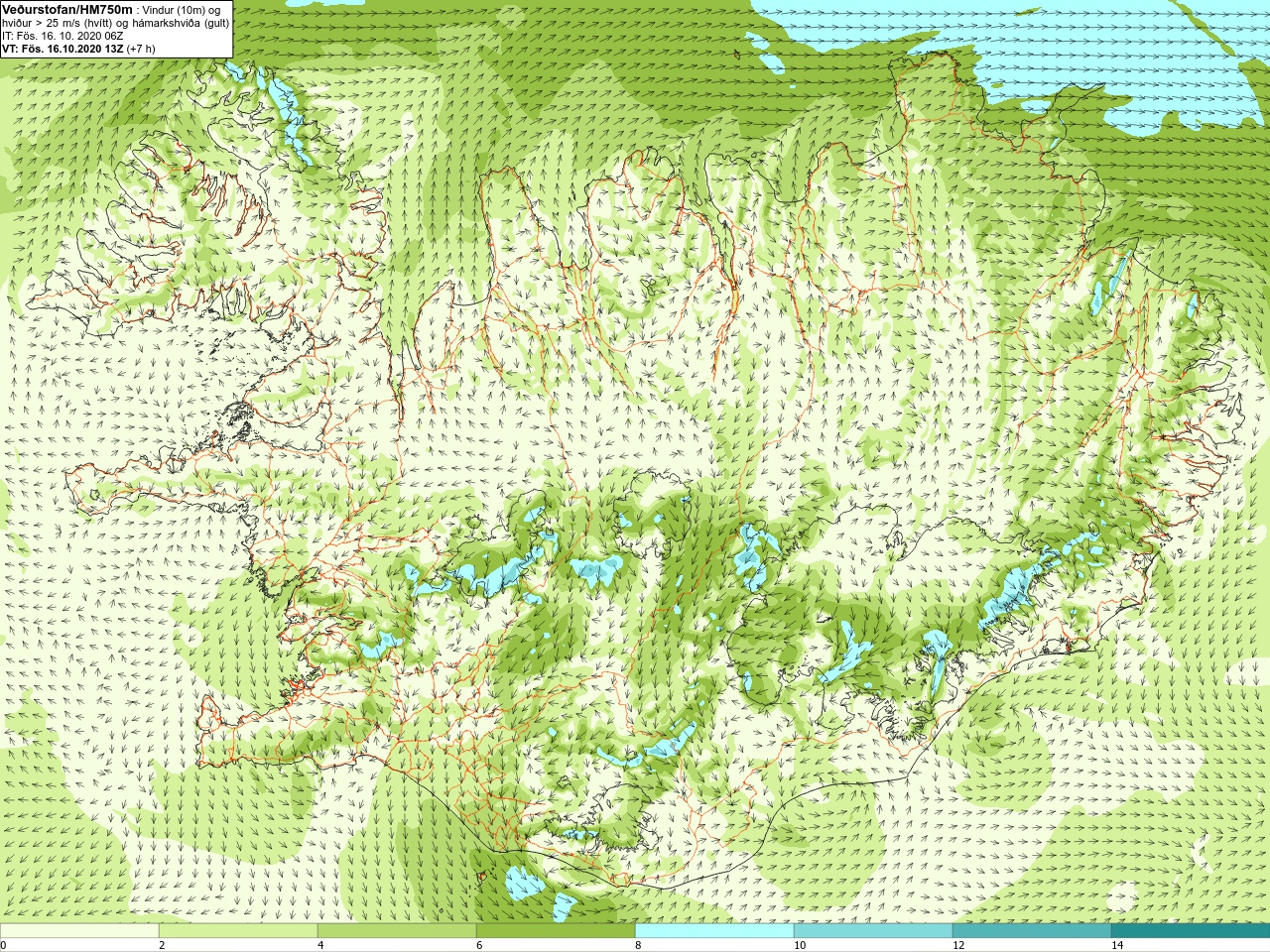Select the 0–2 m/s palest legend color
Screen dimensions: 1270x952
79,931
